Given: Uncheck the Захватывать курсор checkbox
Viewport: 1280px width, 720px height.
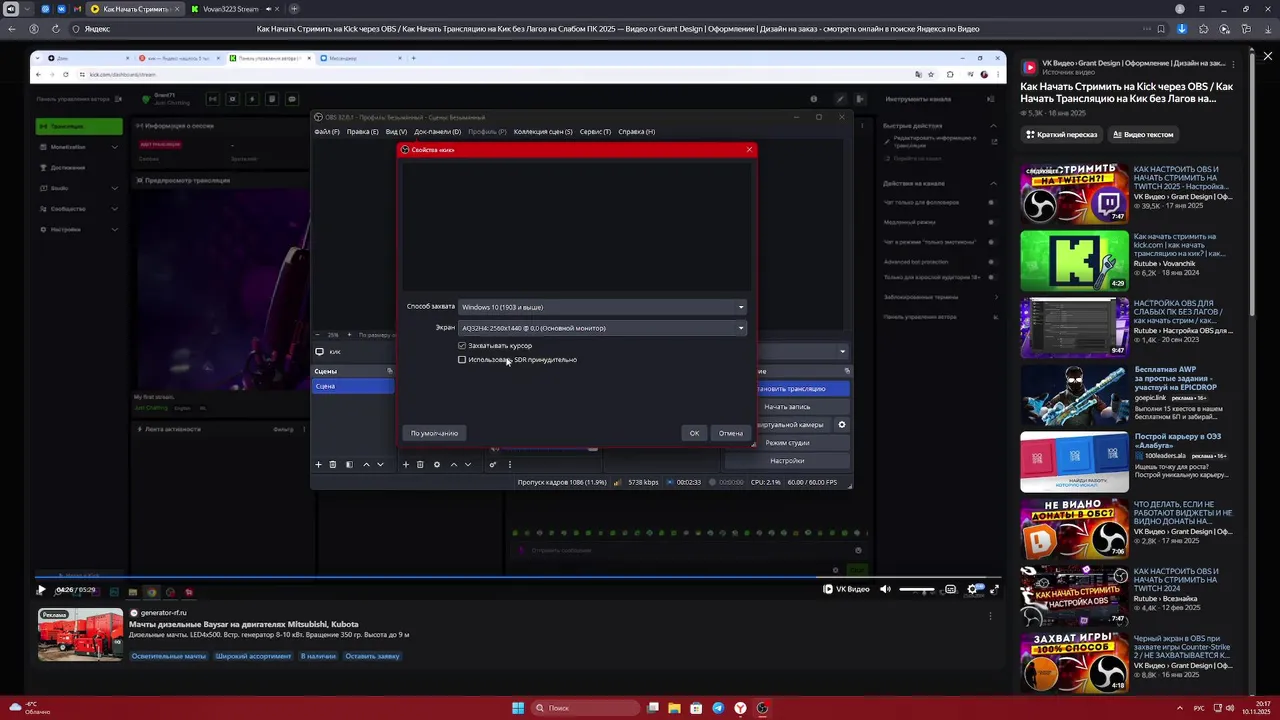Looking at the screenshot, I should click(462, 346).
